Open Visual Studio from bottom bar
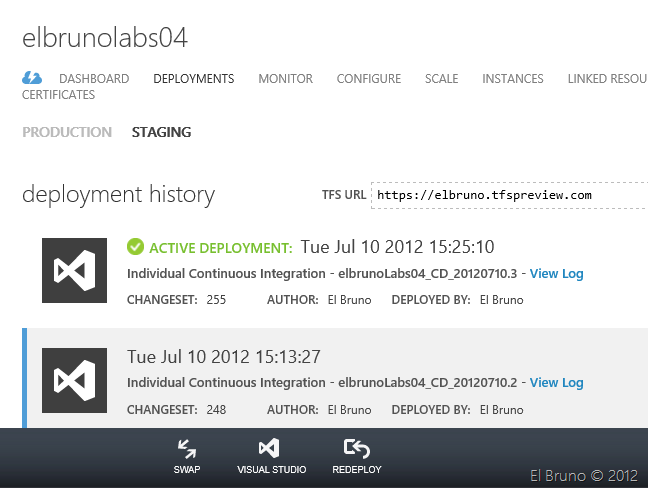The width and height of the screenshot is (648, 488). [x=271, y=449]
